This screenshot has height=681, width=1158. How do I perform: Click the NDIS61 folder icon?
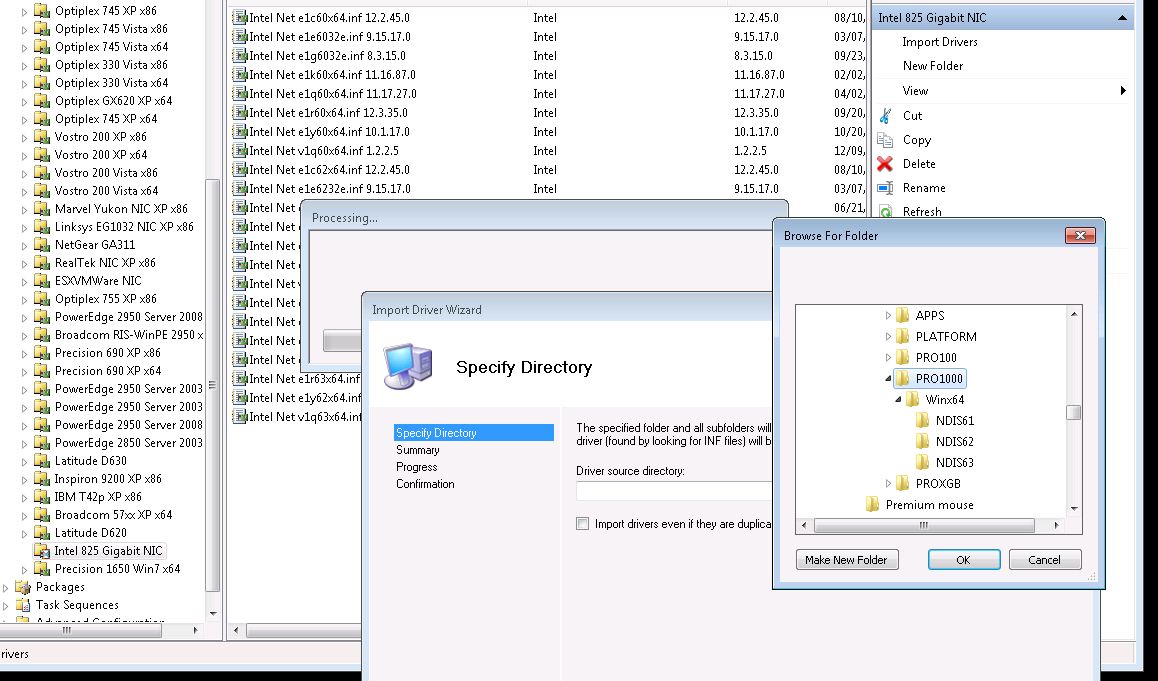922,420
